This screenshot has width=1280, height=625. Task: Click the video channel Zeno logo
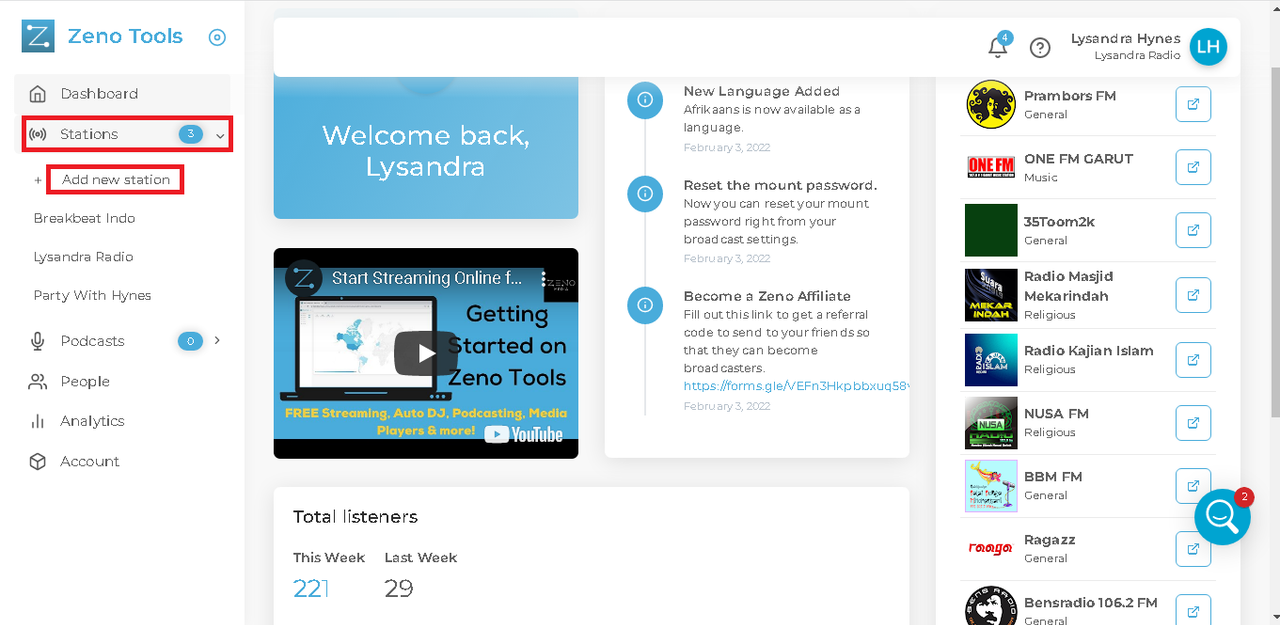click(x=302, y=278)
